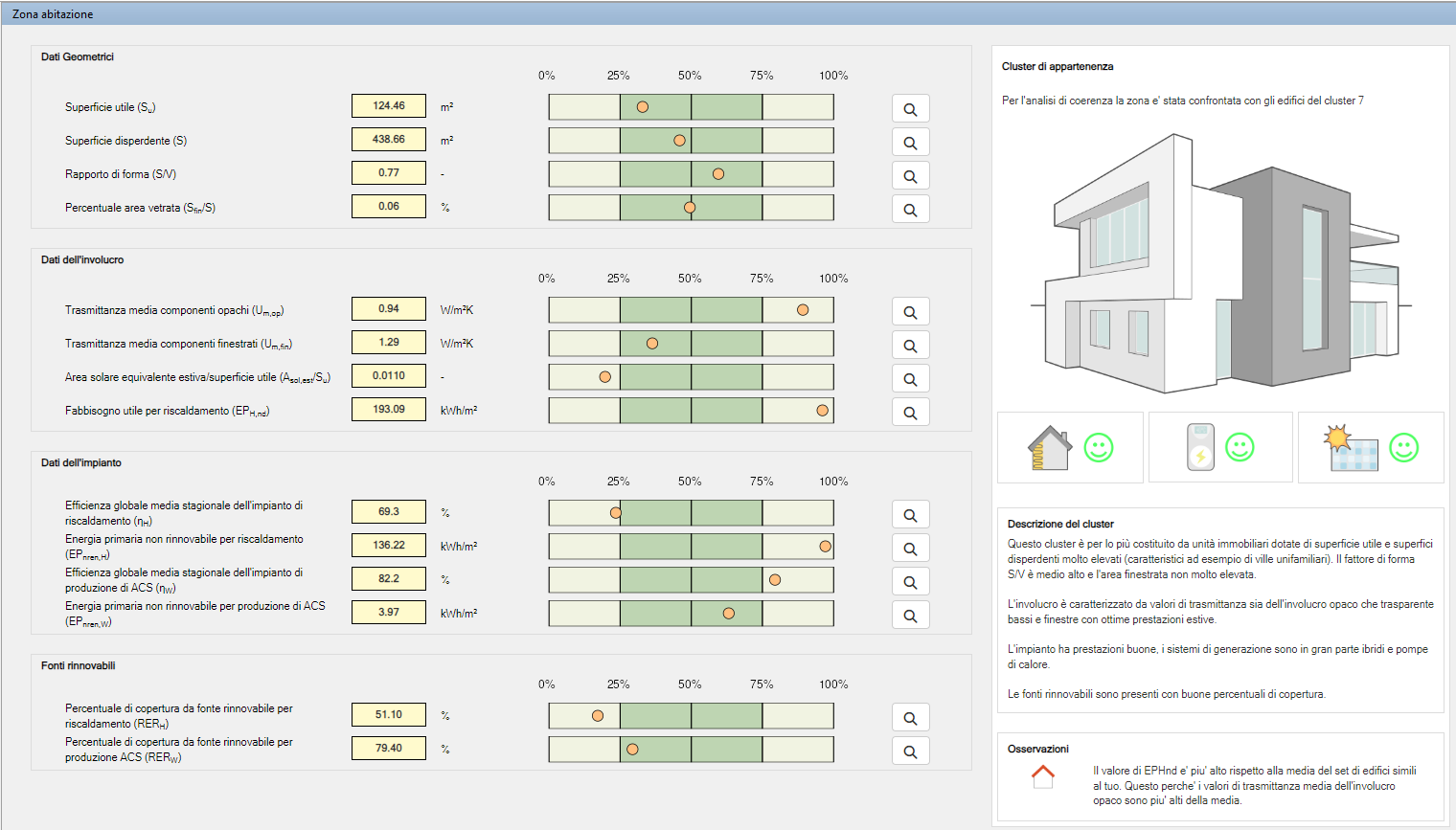
Task: Click orange marker on Trasmittanza opachi bar
Action: tap(803, 310)
